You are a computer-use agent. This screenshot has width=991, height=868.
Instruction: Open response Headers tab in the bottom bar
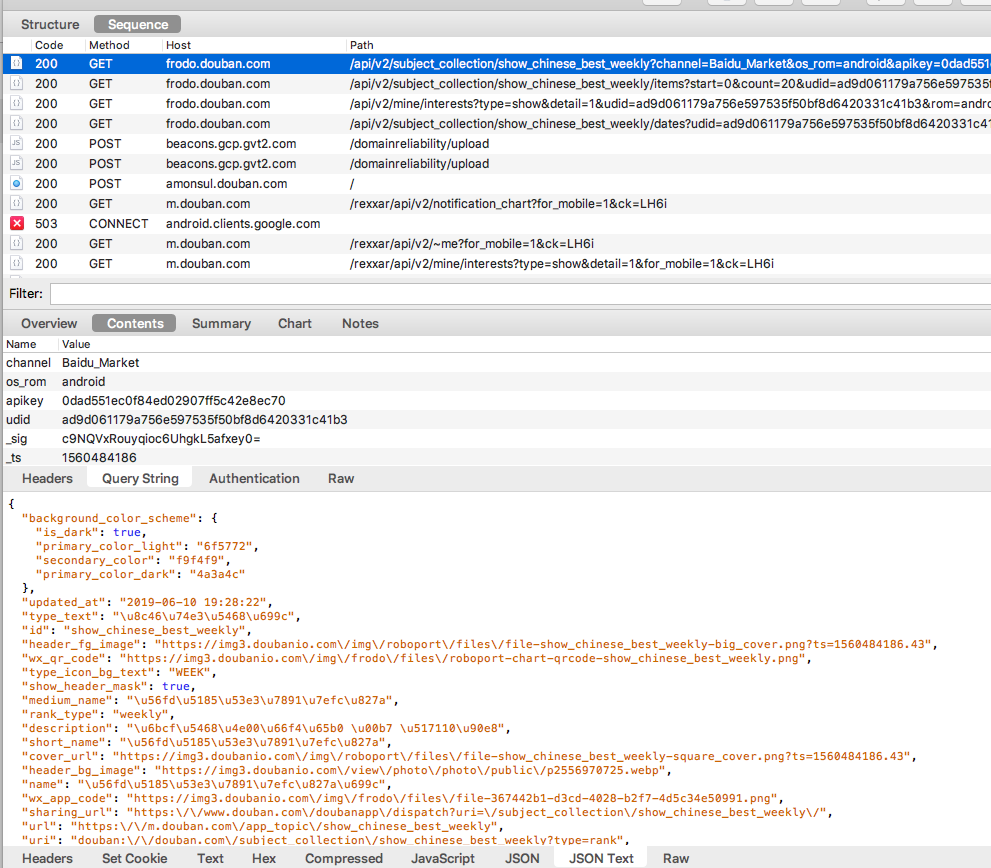tap(47, 858)
